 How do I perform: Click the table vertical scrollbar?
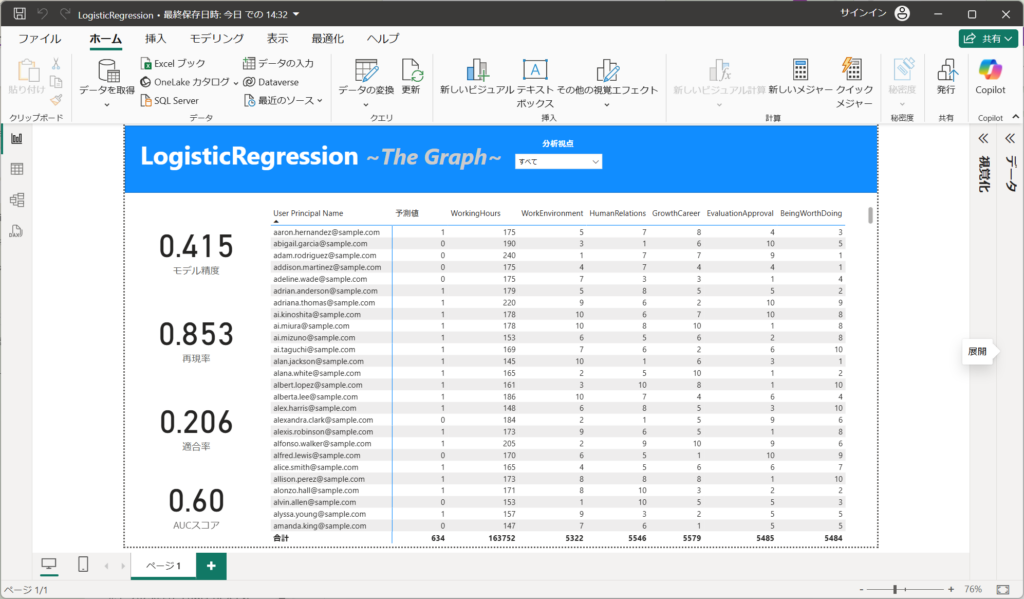(x=870, y=215)
